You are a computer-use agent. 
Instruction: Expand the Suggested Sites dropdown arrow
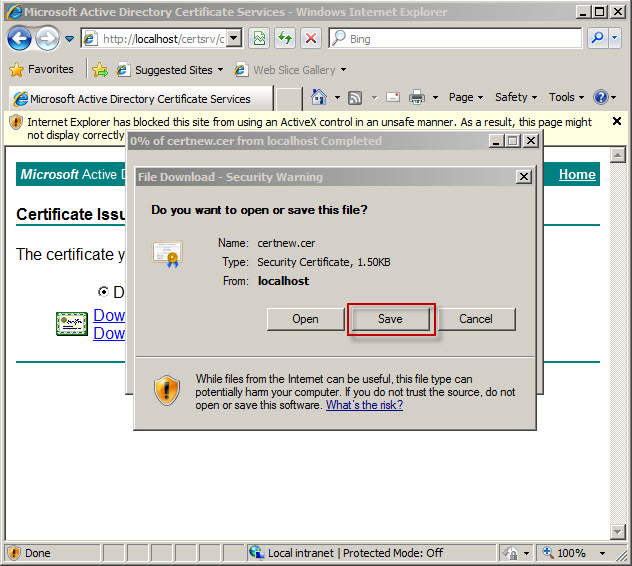(220, 70)
